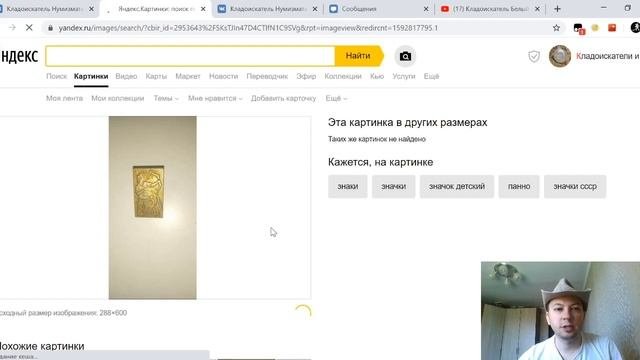The image size is (640, 360).
Task: Click the dark extension icon with badge
Action: (x=578, y=29)
